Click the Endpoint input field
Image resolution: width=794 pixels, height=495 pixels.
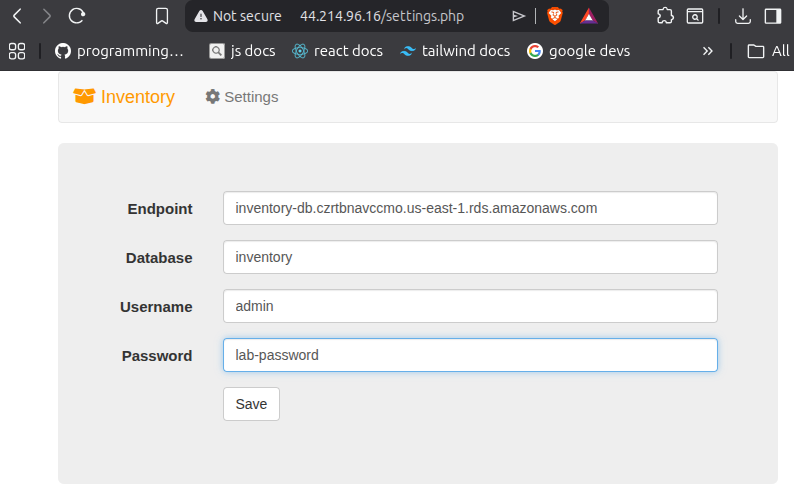(470, 208)
